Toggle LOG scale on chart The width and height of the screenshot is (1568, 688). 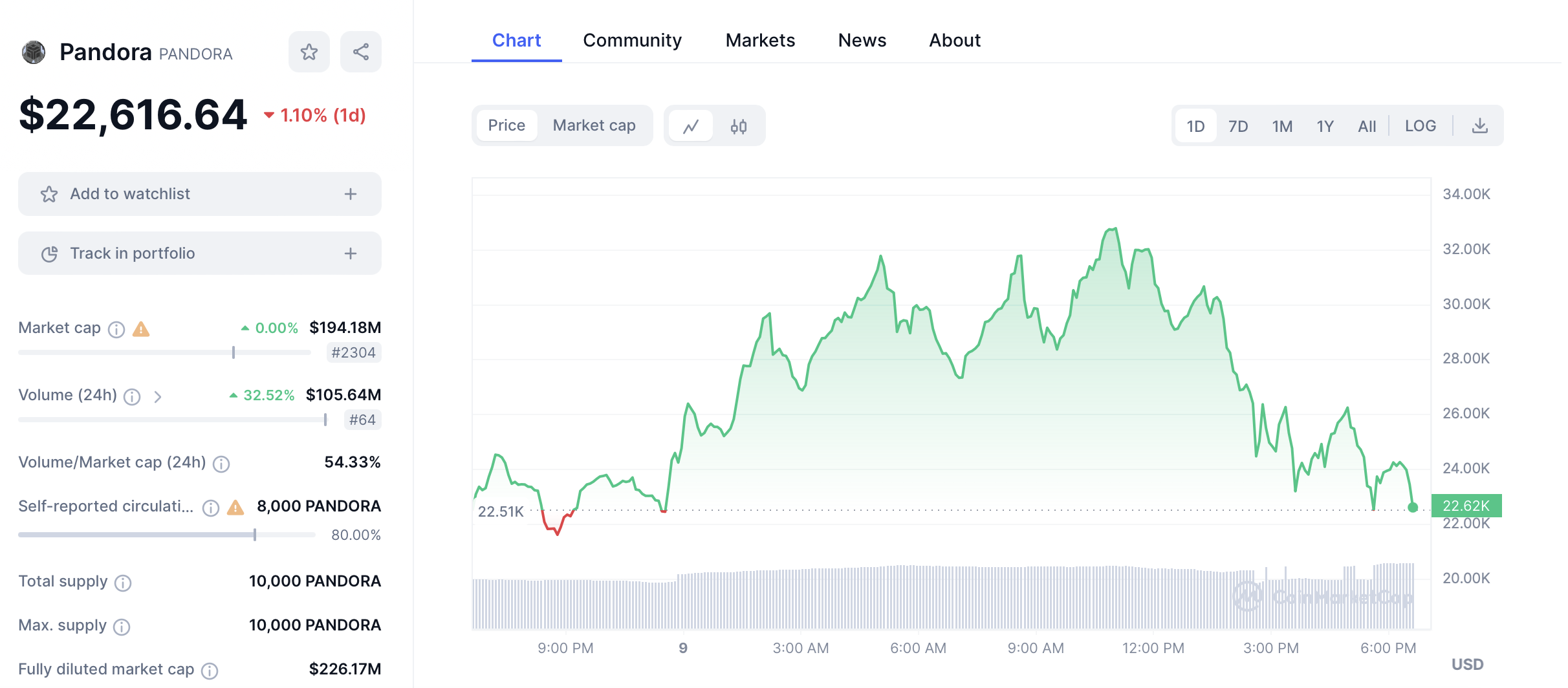(x=1420, y=126)
